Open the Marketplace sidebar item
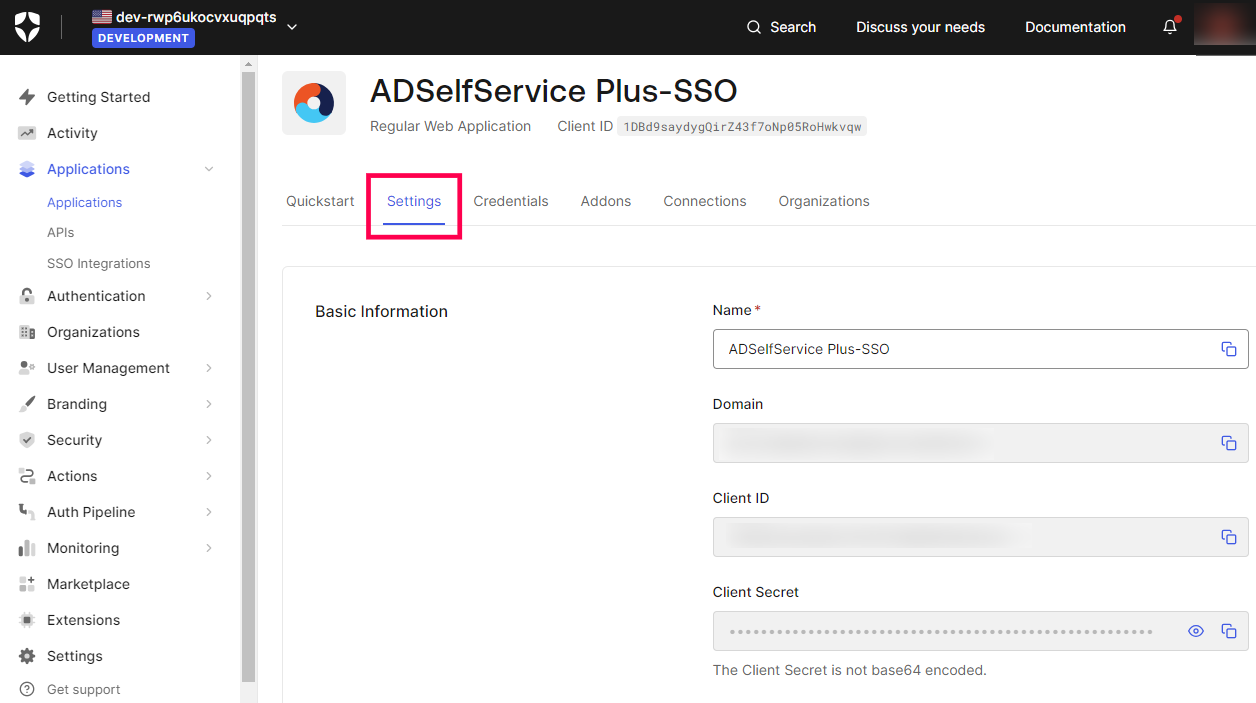The height and width of the screenshot is (703, 1256). 88,584
